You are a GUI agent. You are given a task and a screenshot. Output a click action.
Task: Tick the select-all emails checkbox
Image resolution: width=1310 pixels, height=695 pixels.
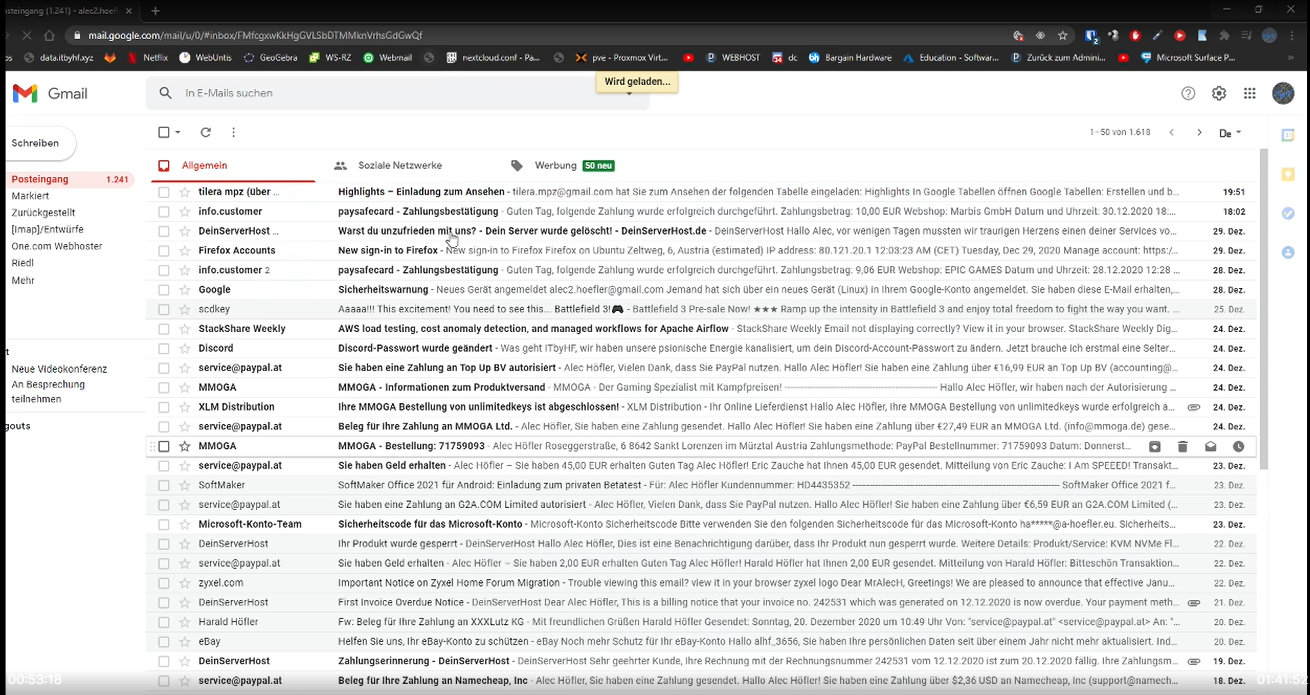tap(164, 132)
